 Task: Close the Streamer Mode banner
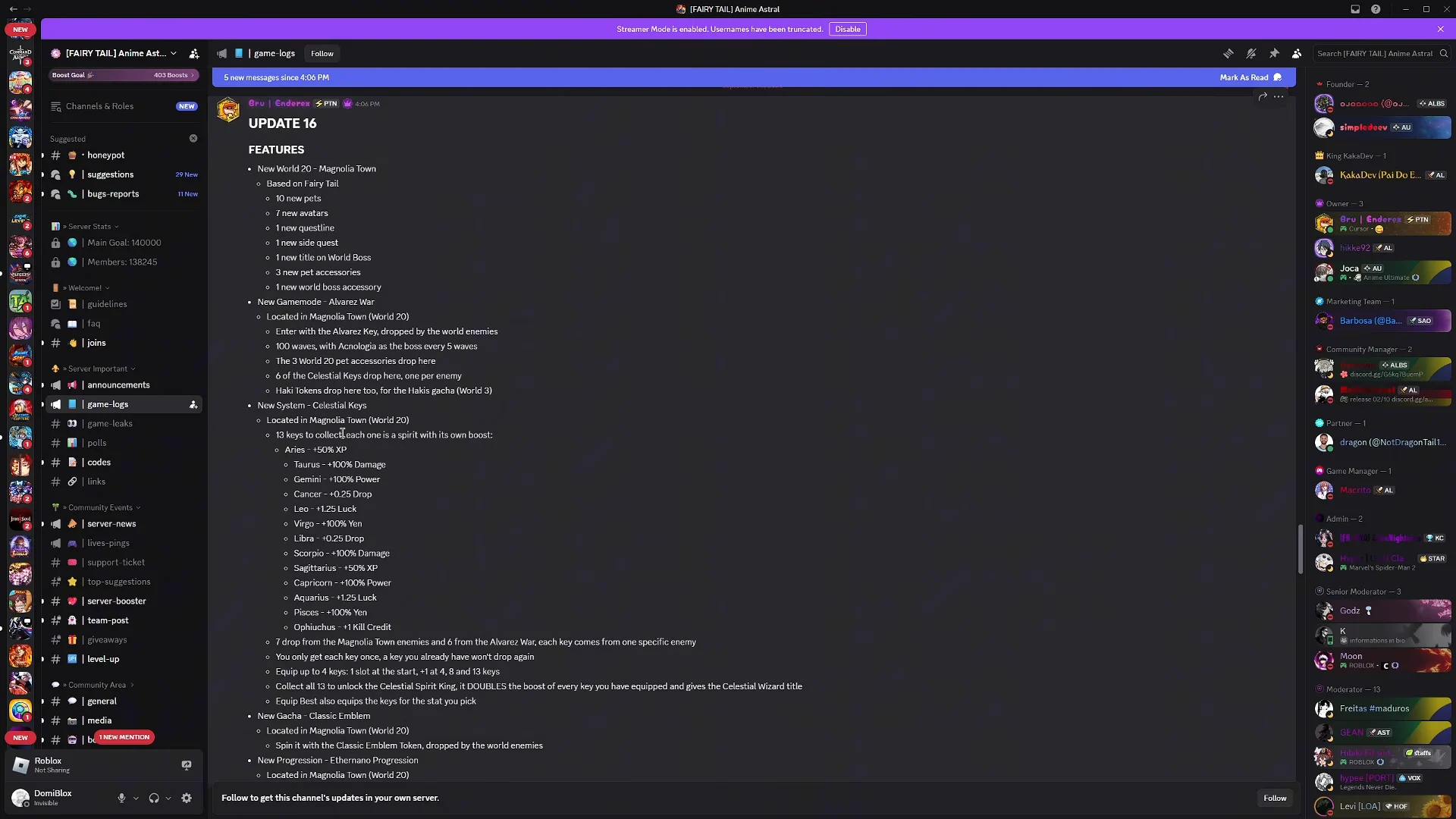(1441, 29)
